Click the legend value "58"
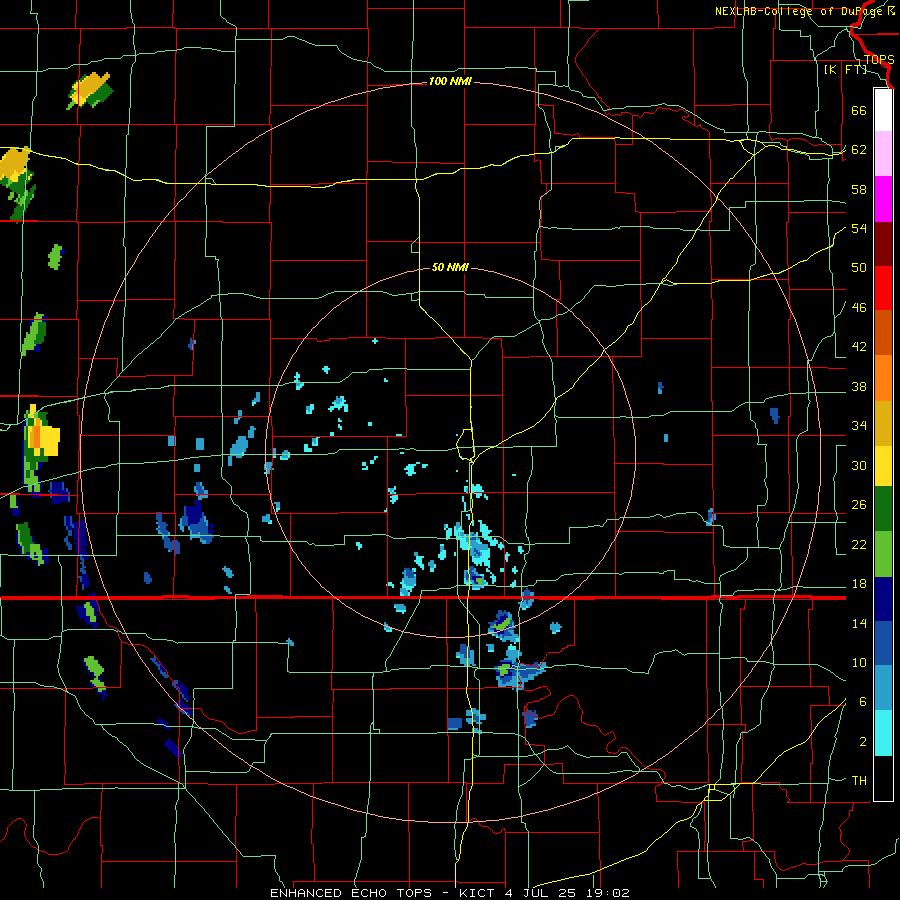Screen dimensions: 900x900 point(859,189)
